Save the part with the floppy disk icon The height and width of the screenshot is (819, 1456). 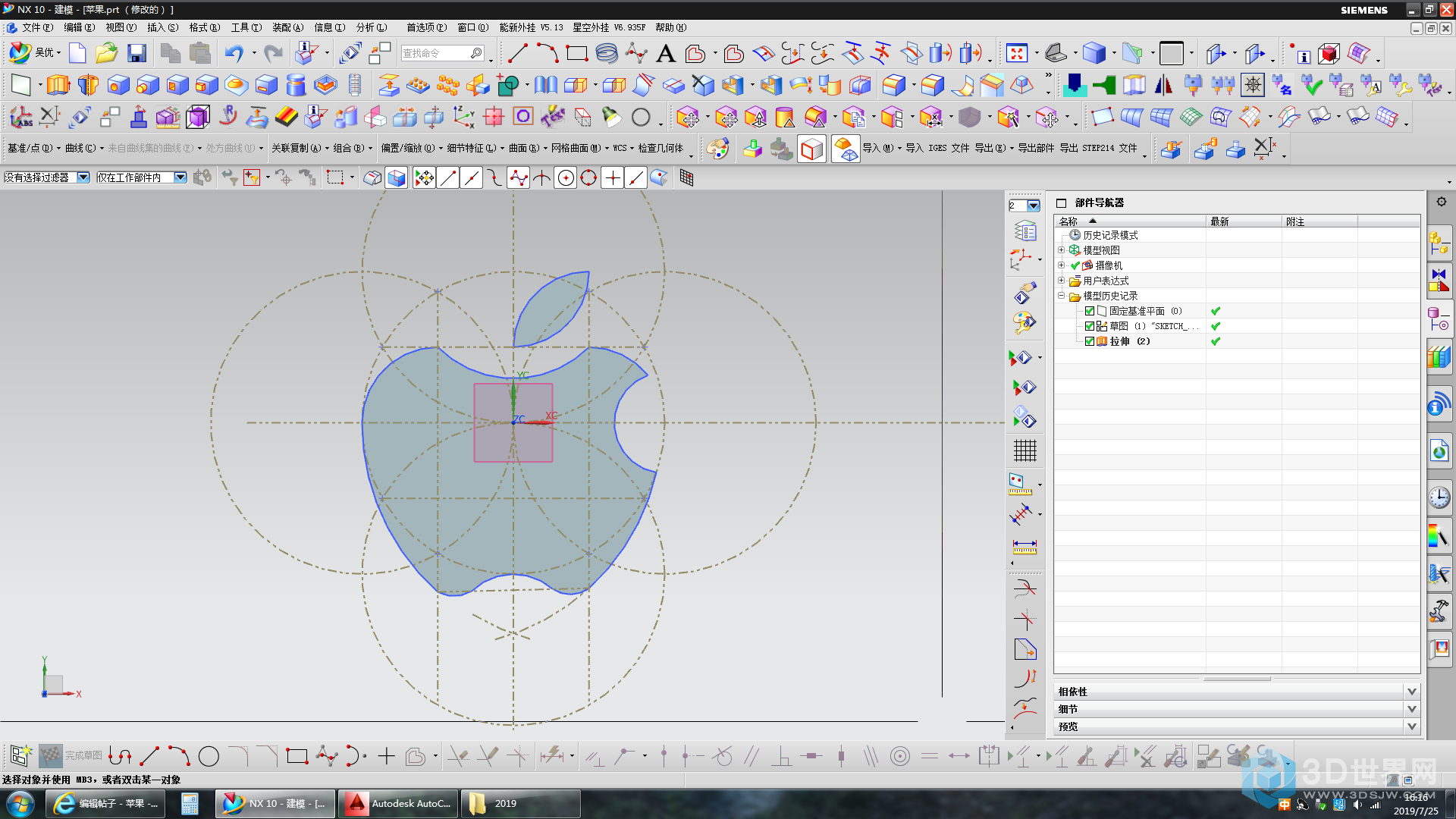(136, 53)
